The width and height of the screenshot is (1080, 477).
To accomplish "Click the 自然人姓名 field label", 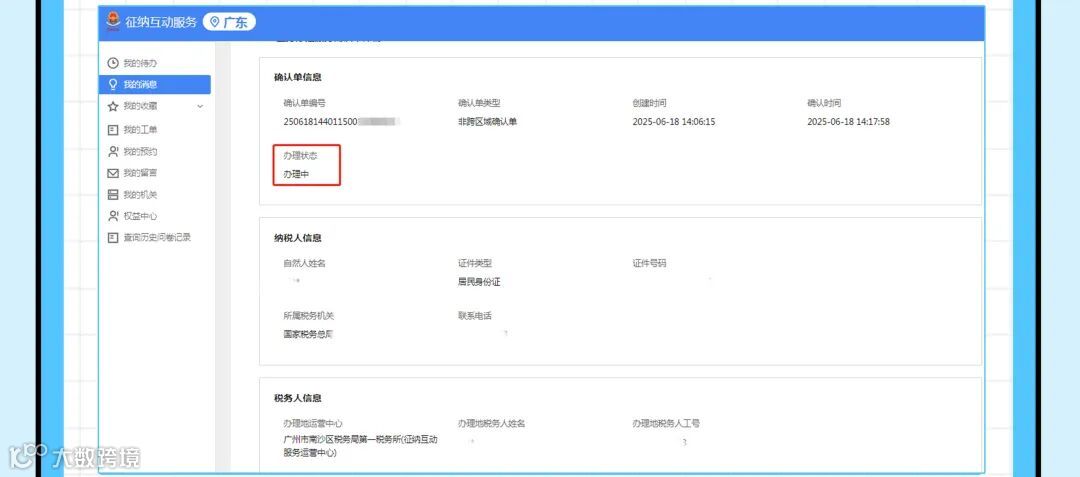I will [x=304, y=264].
